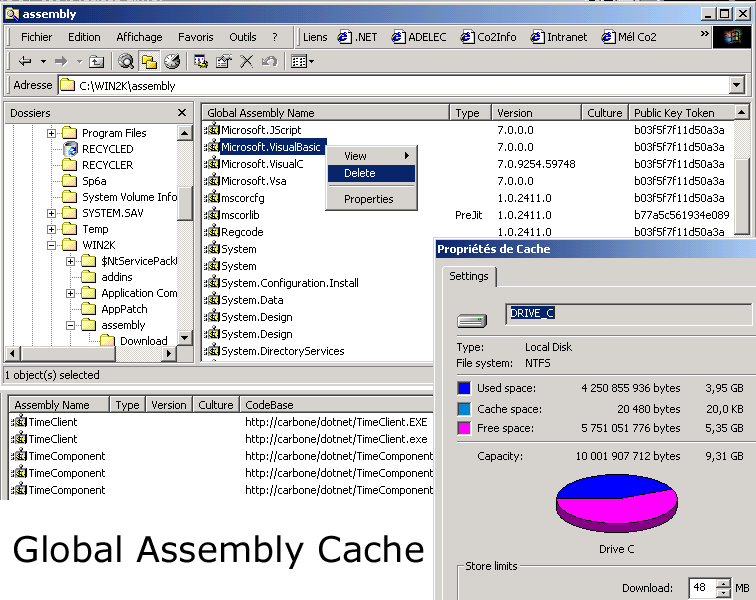Select the mscorlib assembly icon
The height and width of the screenshot is (600, 756).
coord(212,215)
